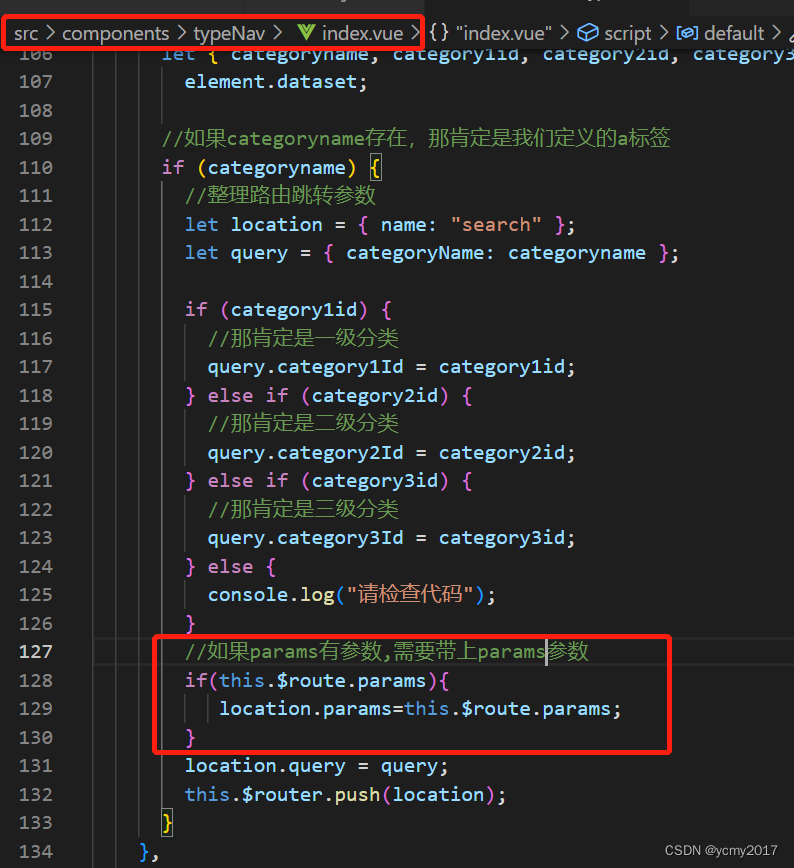Viewport: 794px width, 868px height.
Task: Click the comment on line 109
Action: point(416,138)
